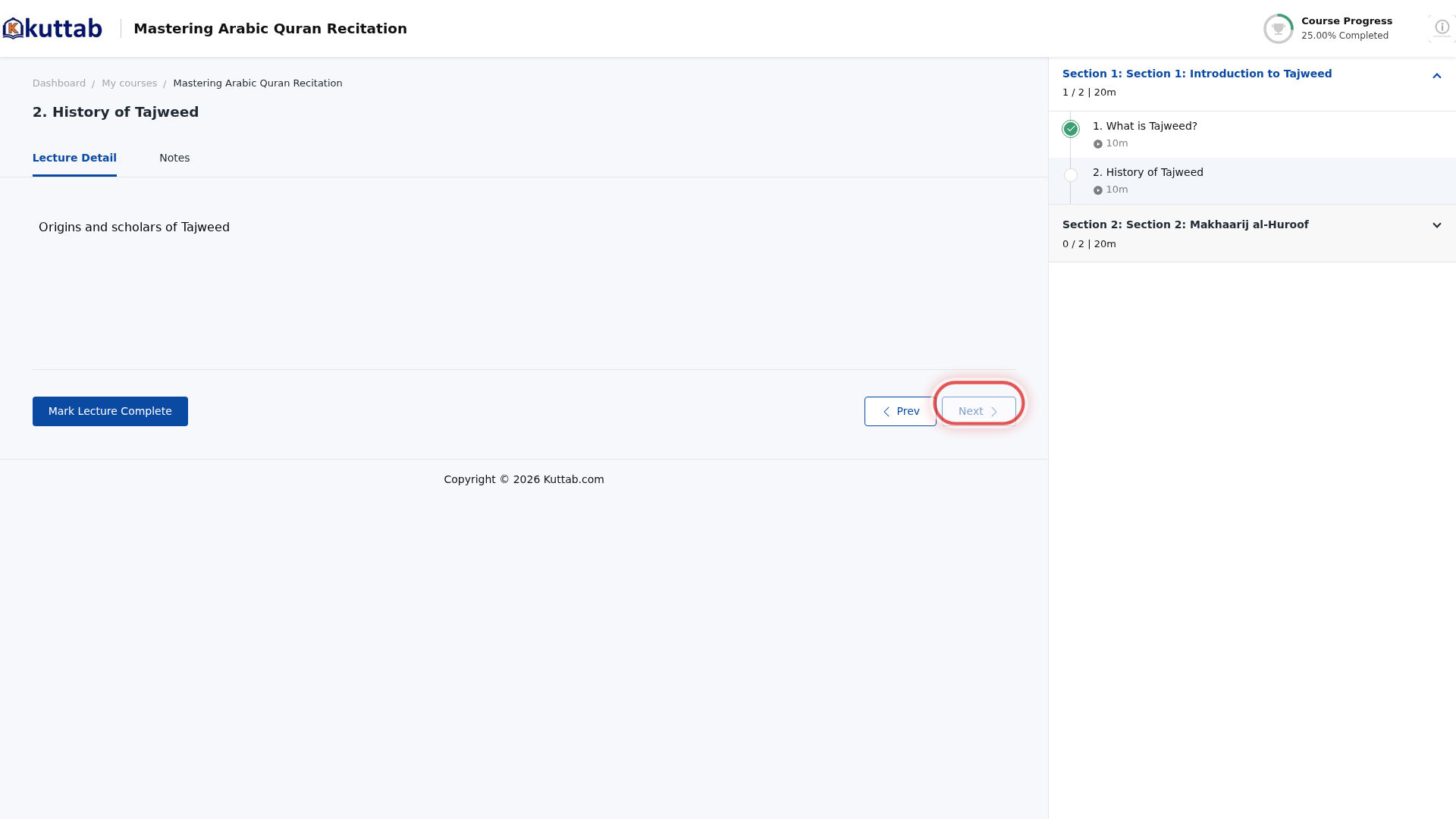1456x819 pixels.
Task: Click Mastering Arabic Quran Recitation breadcrumb
Action: [258, 83]
